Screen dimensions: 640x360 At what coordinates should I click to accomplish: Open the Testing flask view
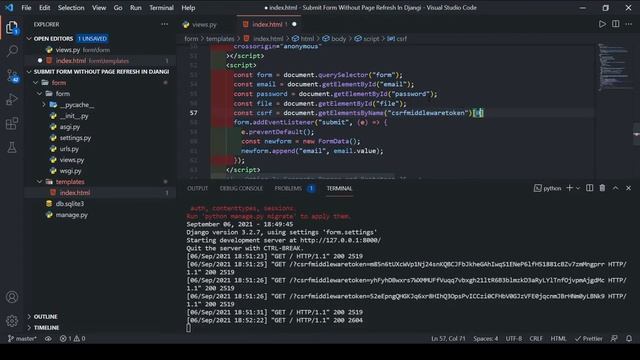pyautogui.click(x=12, y=147)
